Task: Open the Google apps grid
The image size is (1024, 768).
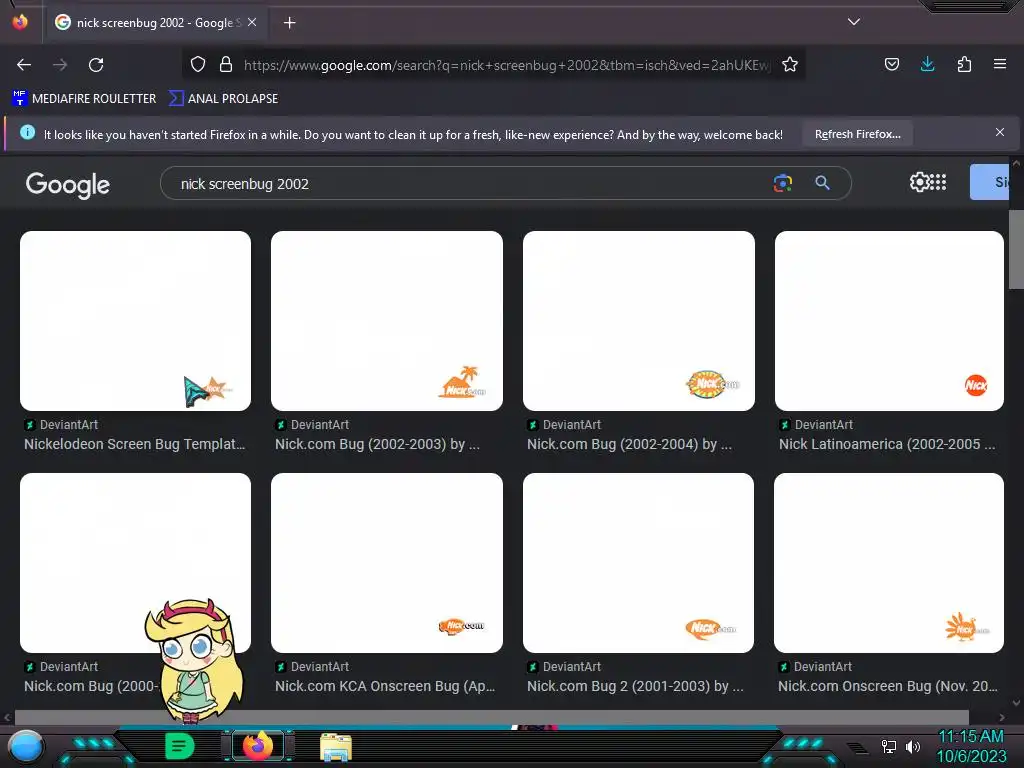Action: tap(938, 182)
